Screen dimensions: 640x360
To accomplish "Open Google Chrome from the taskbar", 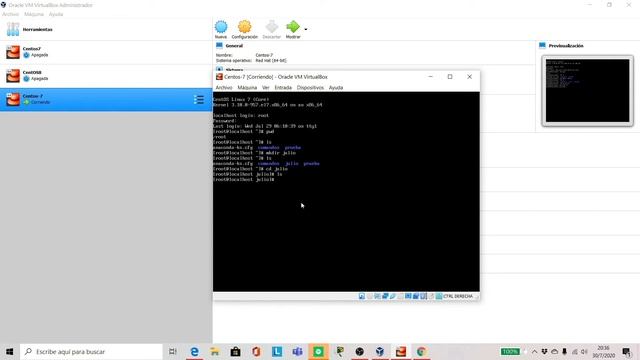I will coord(421,351).
